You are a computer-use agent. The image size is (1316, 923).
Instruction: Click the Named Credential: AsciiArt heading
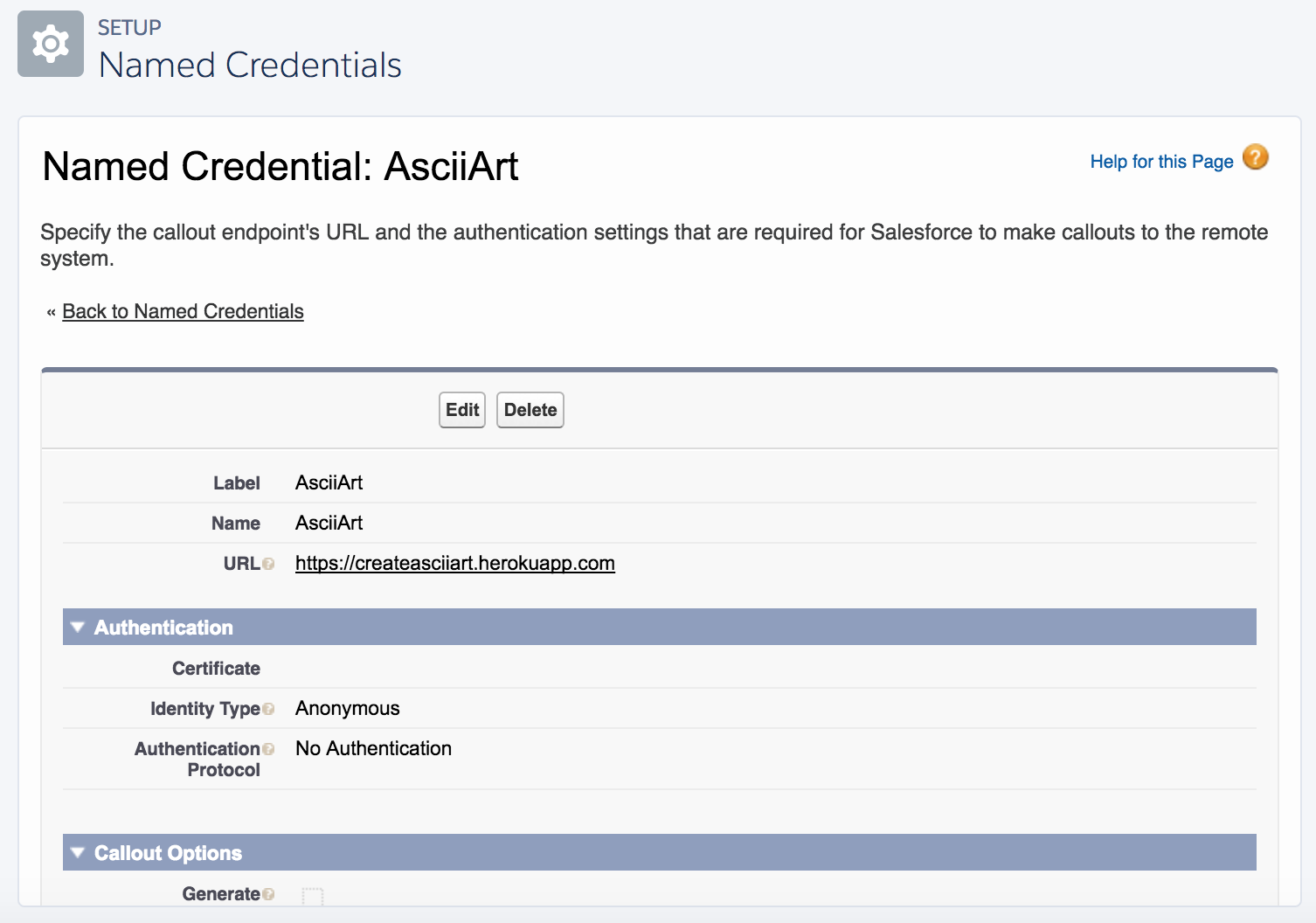click(280, 166)
